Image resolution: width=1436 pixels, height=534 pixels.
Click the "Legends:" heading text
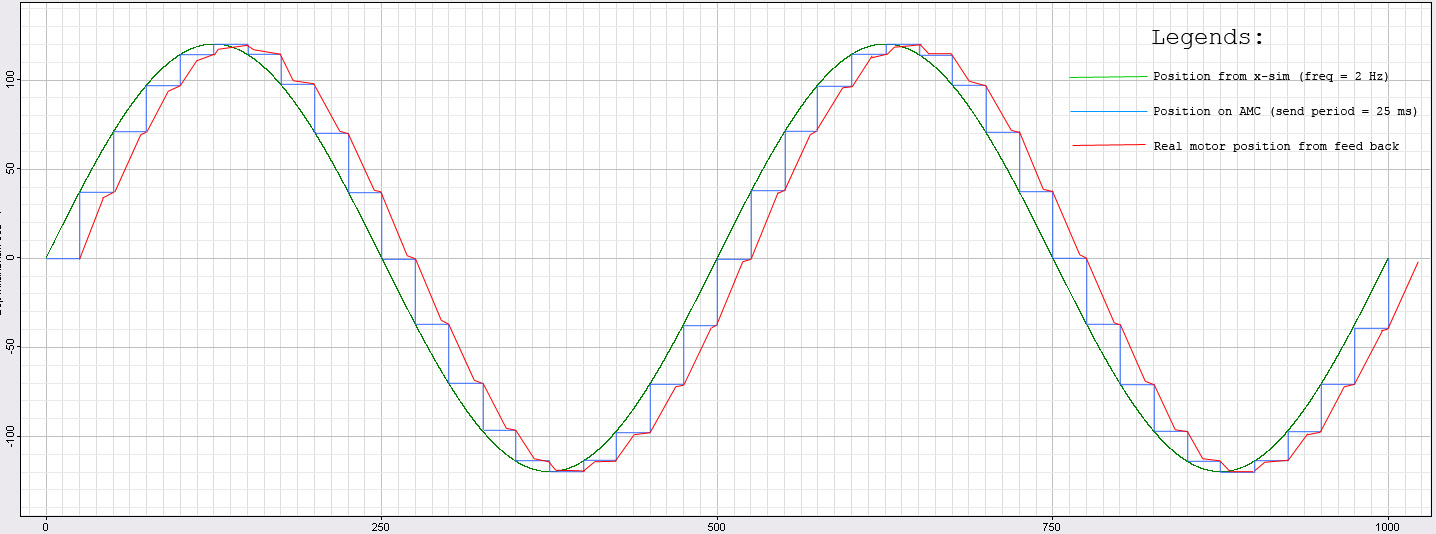point(1208,38)
